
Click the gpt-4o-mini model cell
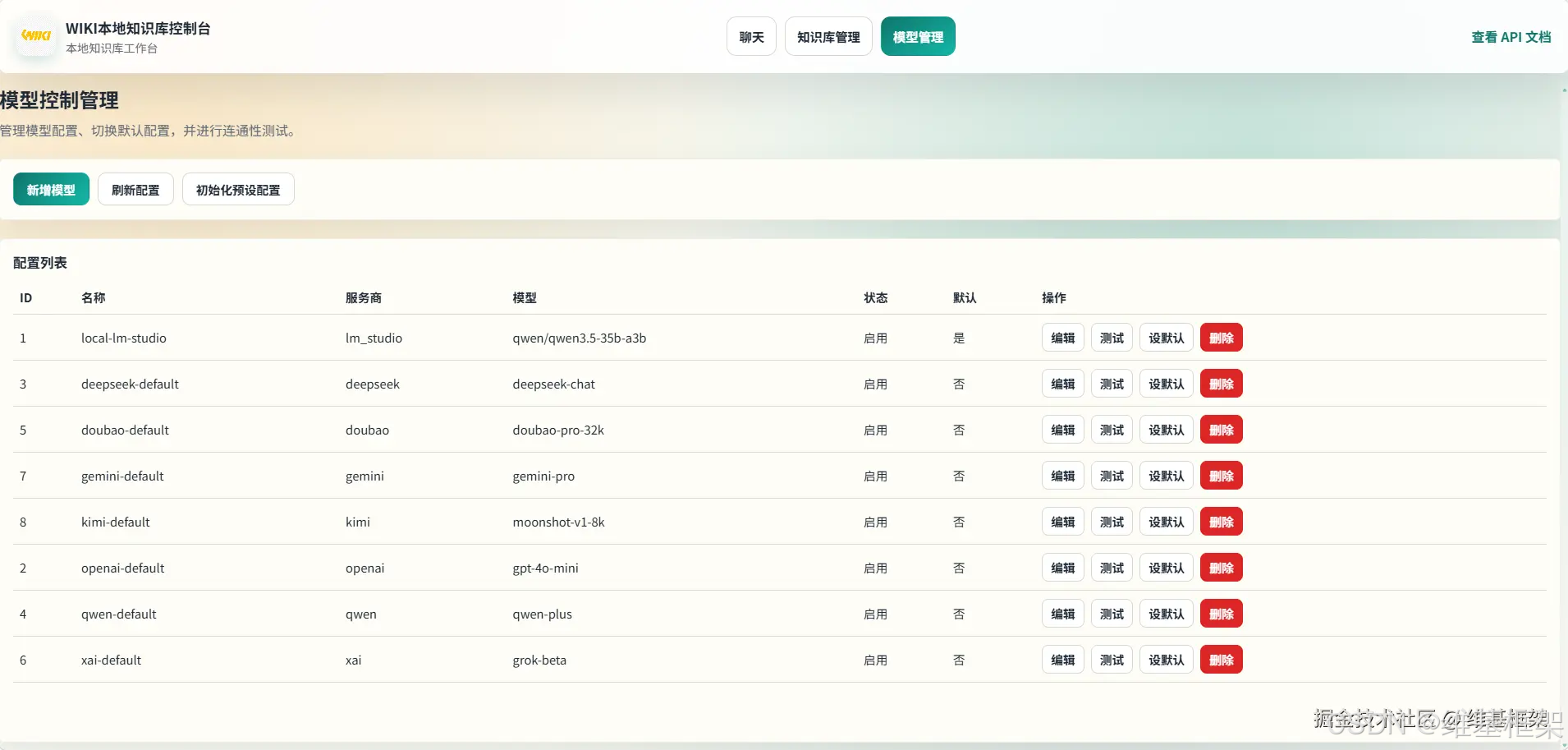point(545,568)
